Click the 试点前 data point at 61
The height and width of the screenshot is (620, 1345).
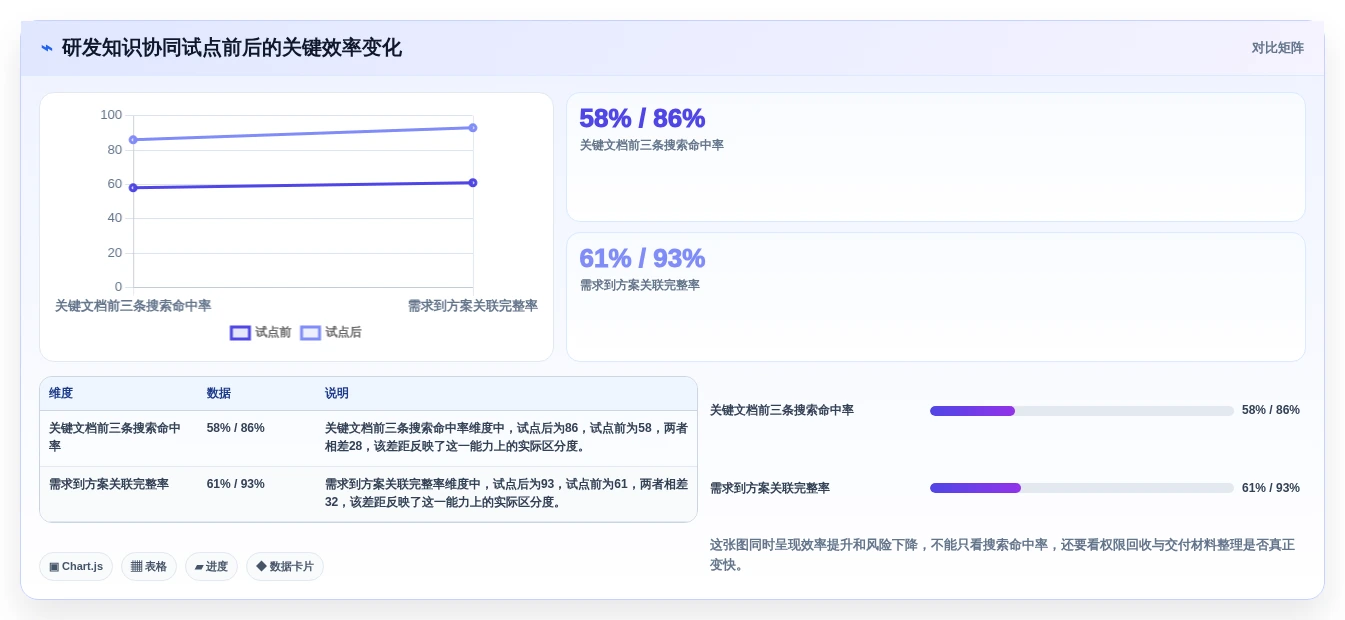473,183
